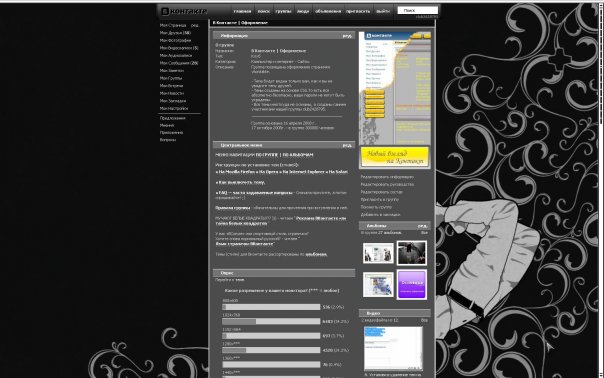Open the поиск item in top navigation
The image size is (604, 378).
click(x=263, y=12)
